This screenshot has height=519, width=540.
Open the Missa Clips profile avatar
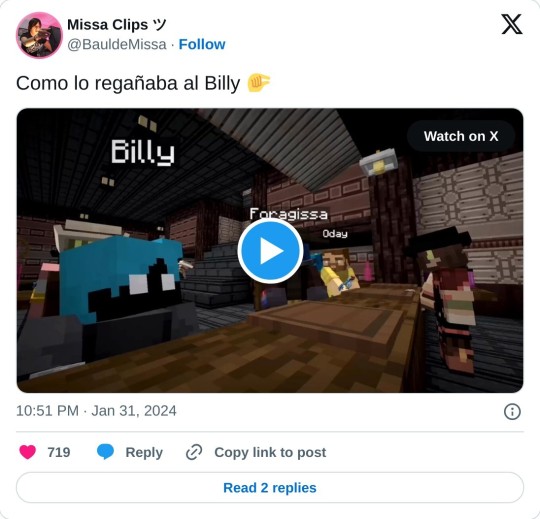coord(39,35)
